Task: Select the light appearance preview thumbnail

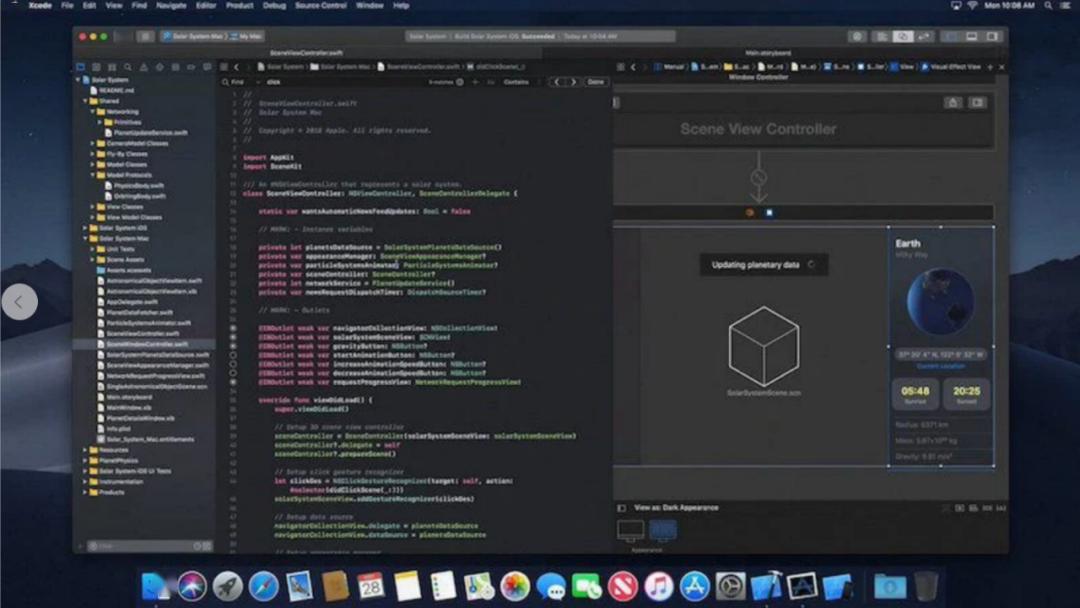Action: click(x=630, y=530)
